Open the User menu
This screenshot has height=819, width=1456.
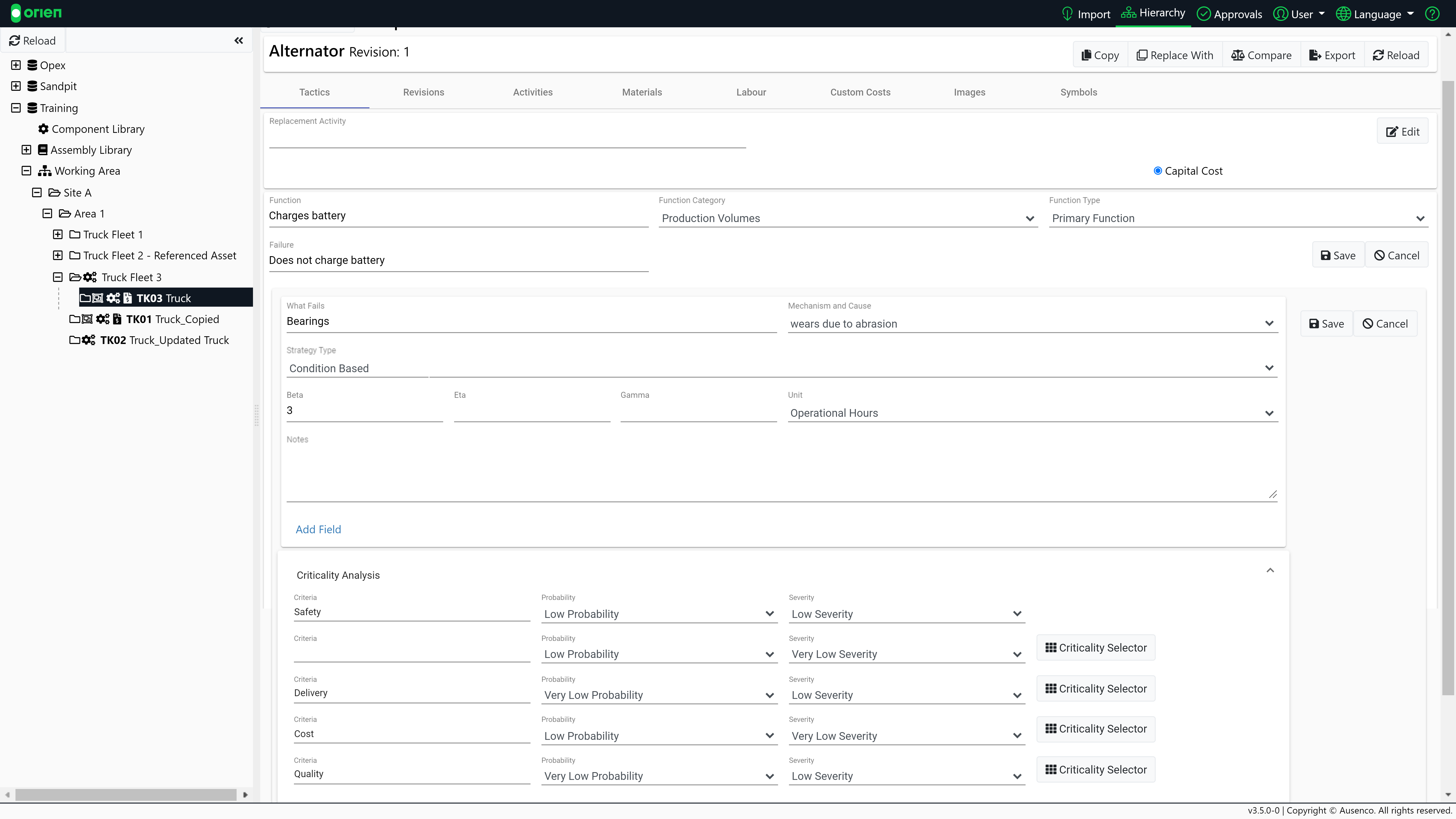click(x=1298, y=14)
